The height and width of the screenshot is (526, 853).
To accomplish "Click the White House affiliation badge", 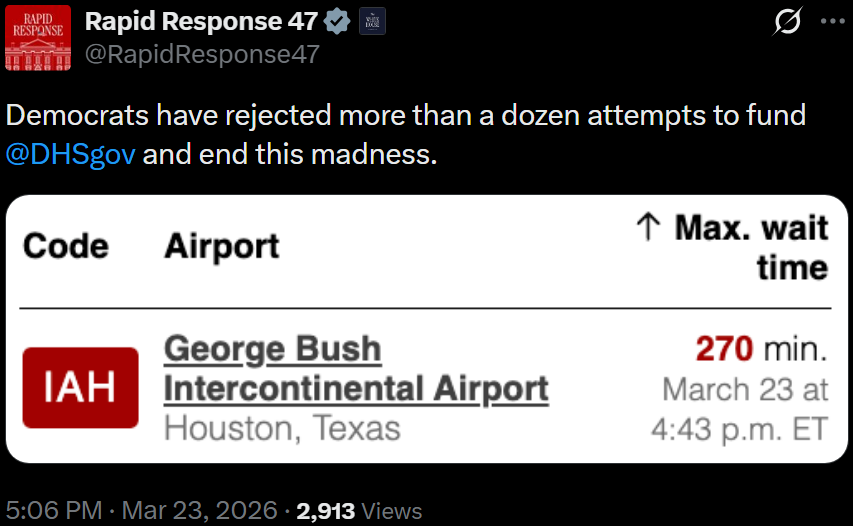I will pyautogui.click(x=371, y=21).
